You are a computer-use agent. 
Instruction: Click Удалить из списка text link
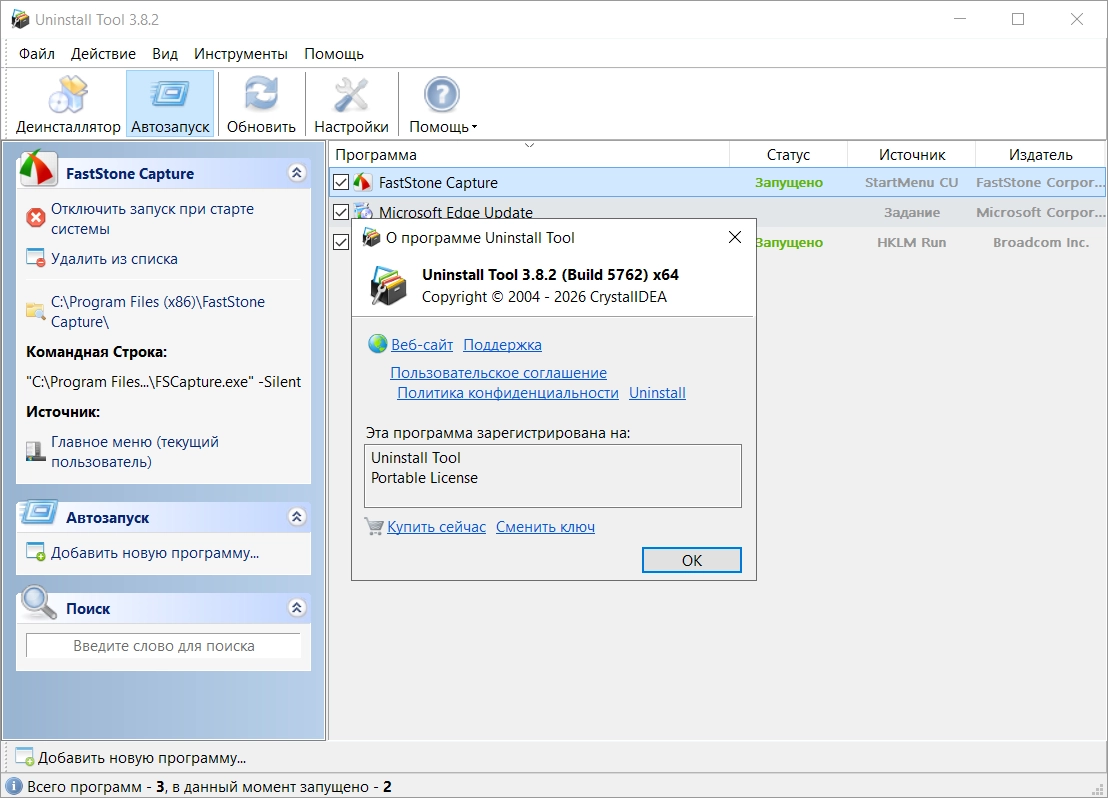(114, 259)
